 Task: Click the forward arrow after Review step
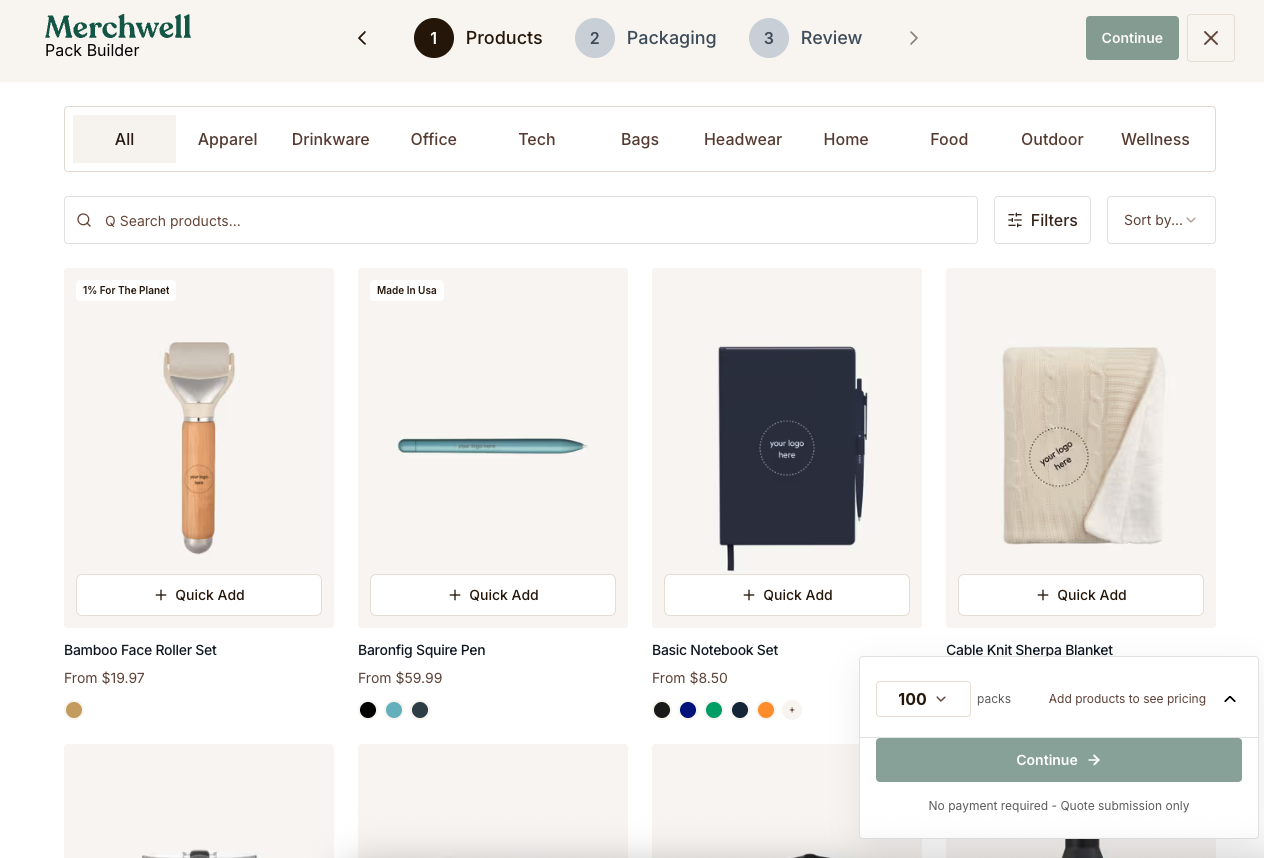[x=913, y=38]
